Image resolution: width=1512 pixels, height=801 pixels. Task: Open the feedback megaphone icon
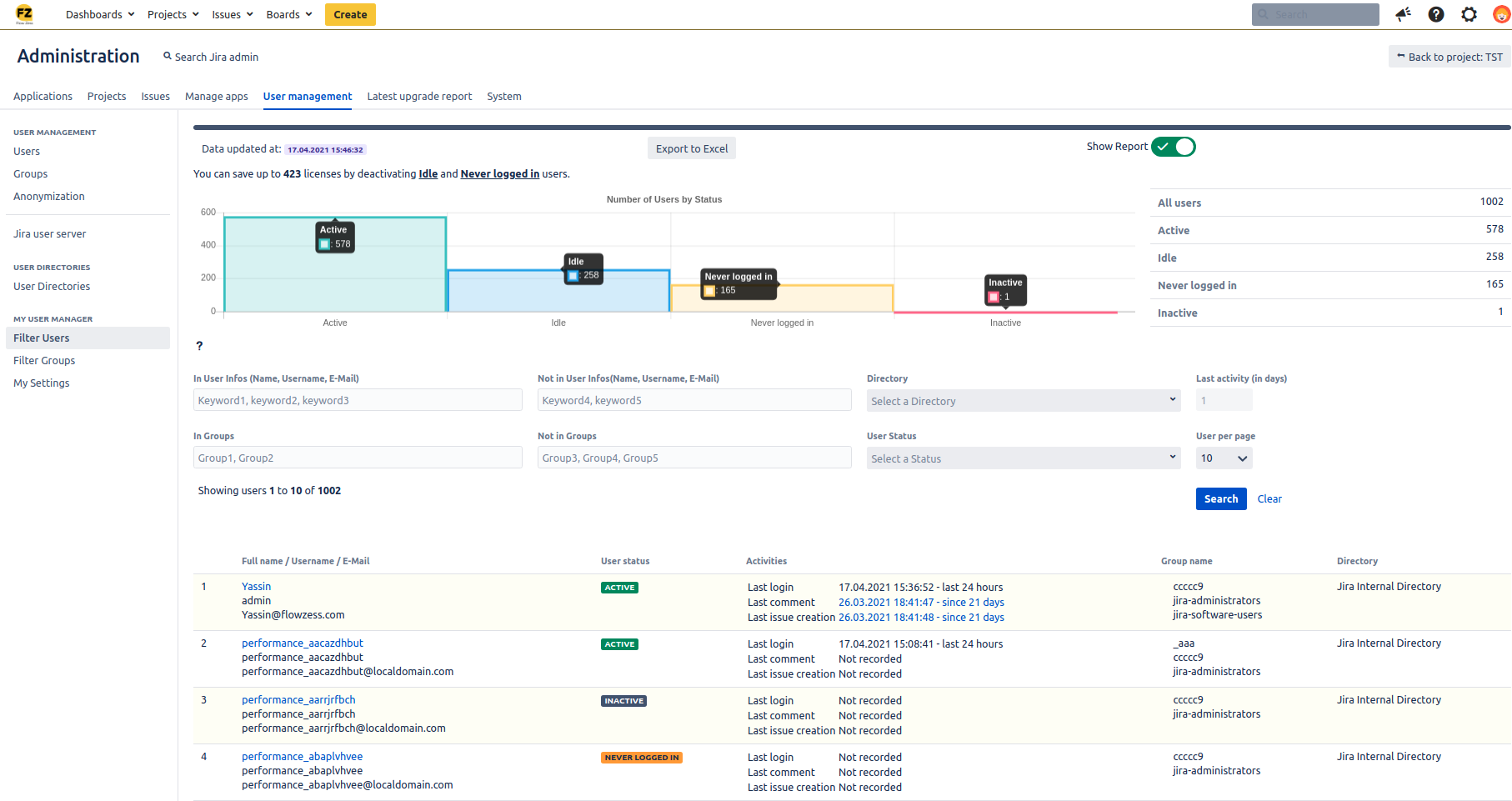[1404, 14]
